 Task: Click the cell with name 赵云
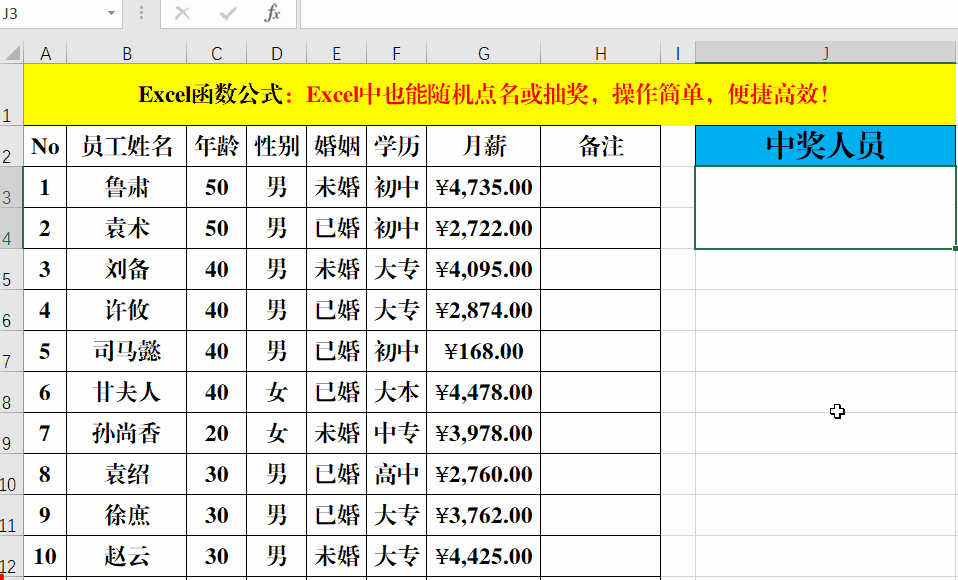tap(126, 556)
